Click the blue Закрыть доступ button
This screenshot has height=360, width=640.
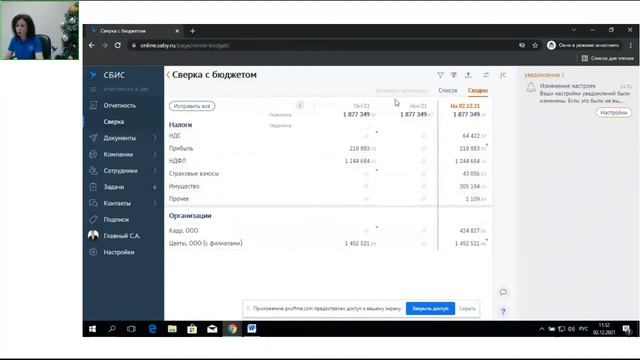point(430,309)
